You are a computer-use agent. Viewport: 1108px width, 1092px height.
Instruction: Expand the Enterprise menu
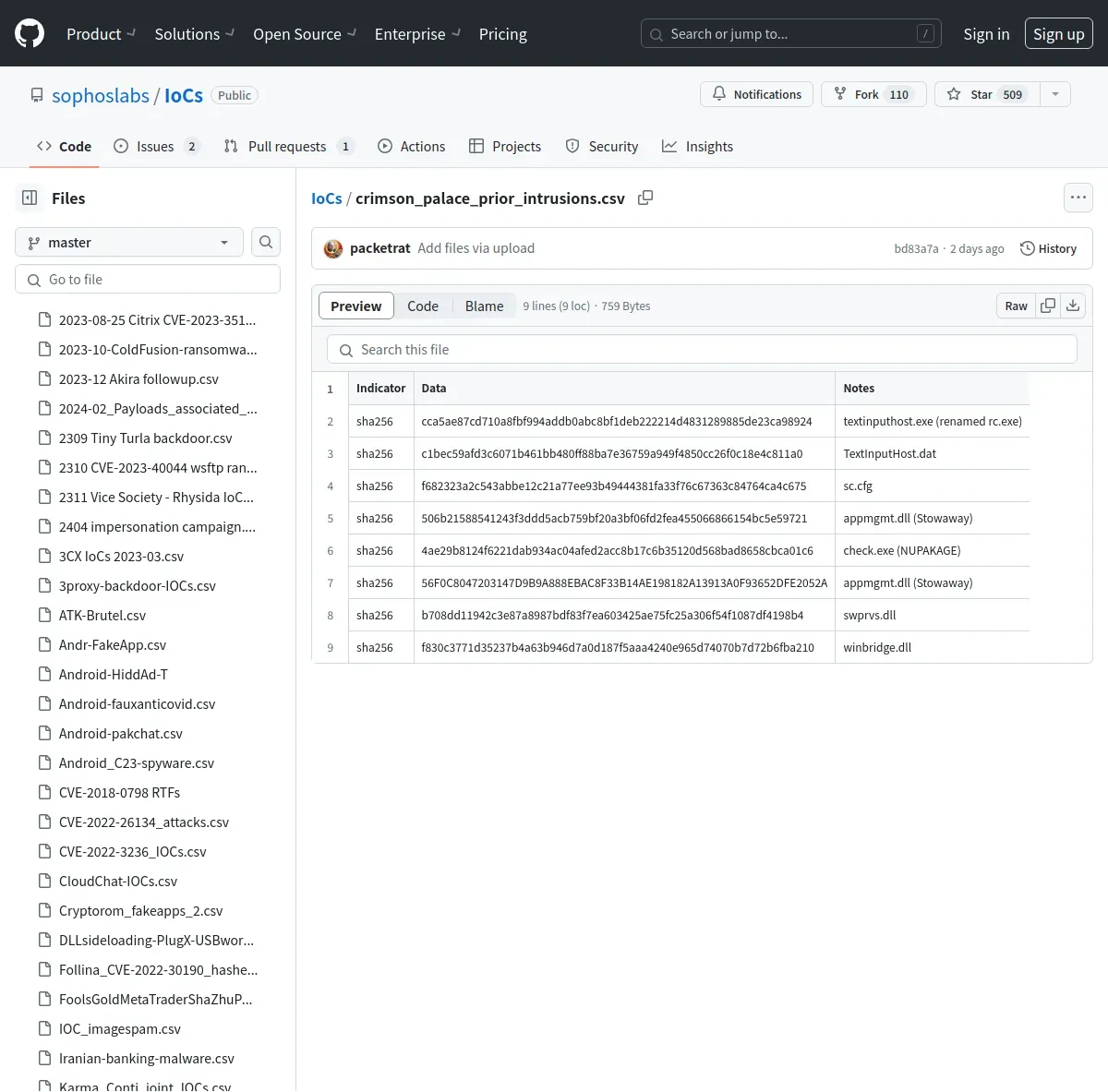click(x=417, y=34)
